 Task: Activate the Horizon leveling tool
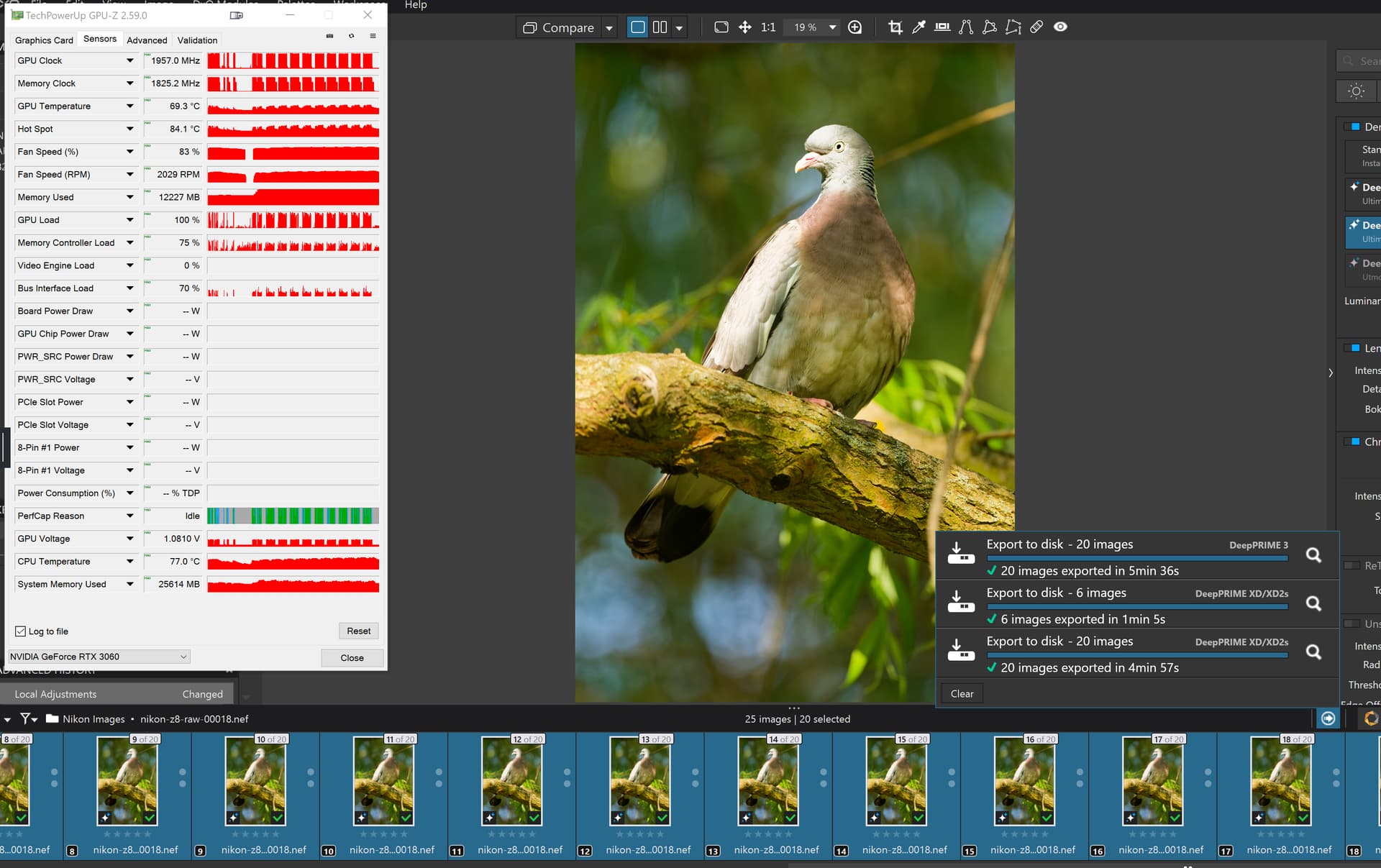pos(942,27)
